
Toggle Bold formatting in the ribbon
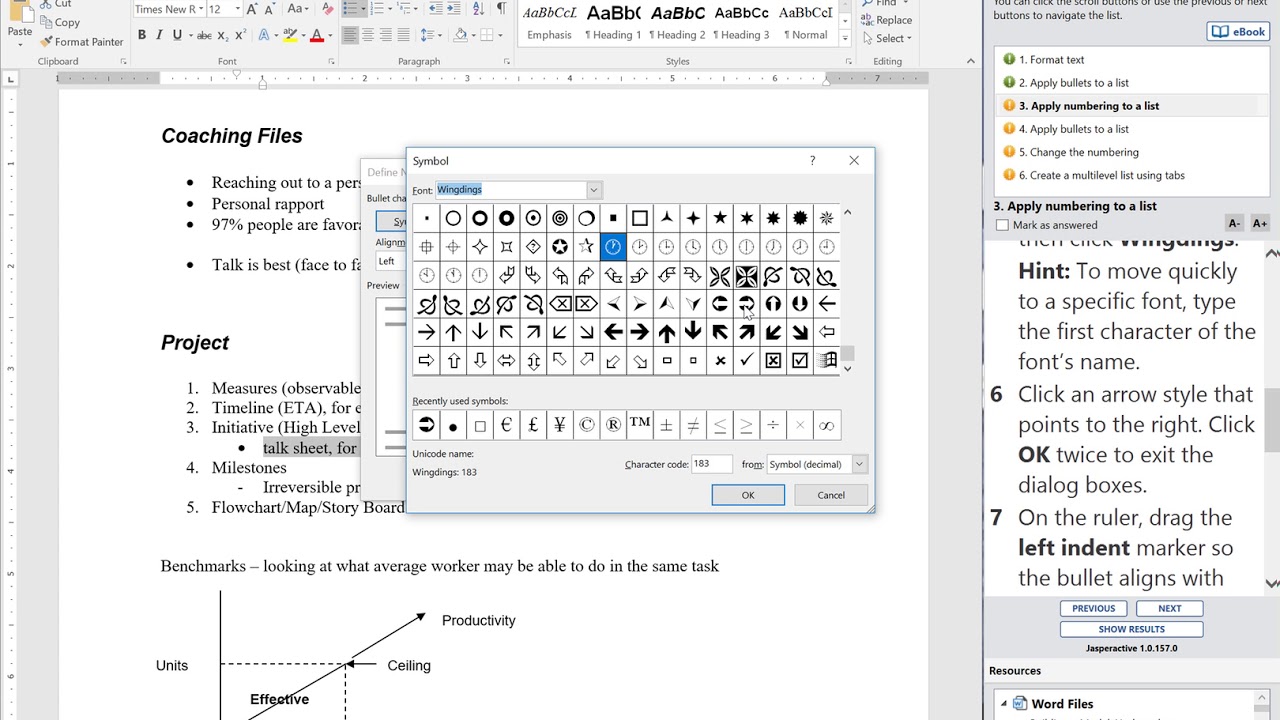tap(142, 35)
